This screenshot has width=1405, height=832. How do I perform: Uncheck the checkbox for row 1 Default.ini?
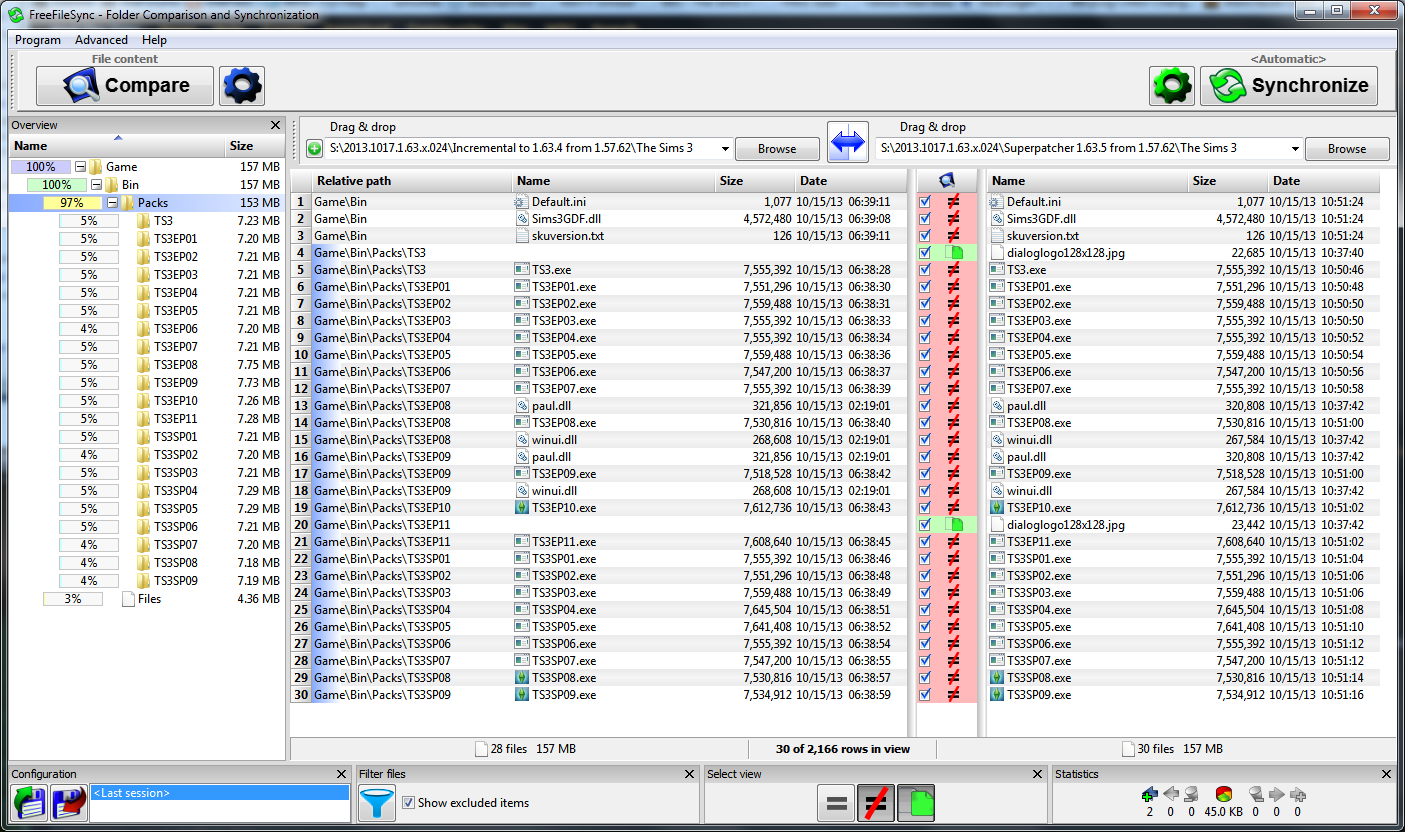coord(925,202)
